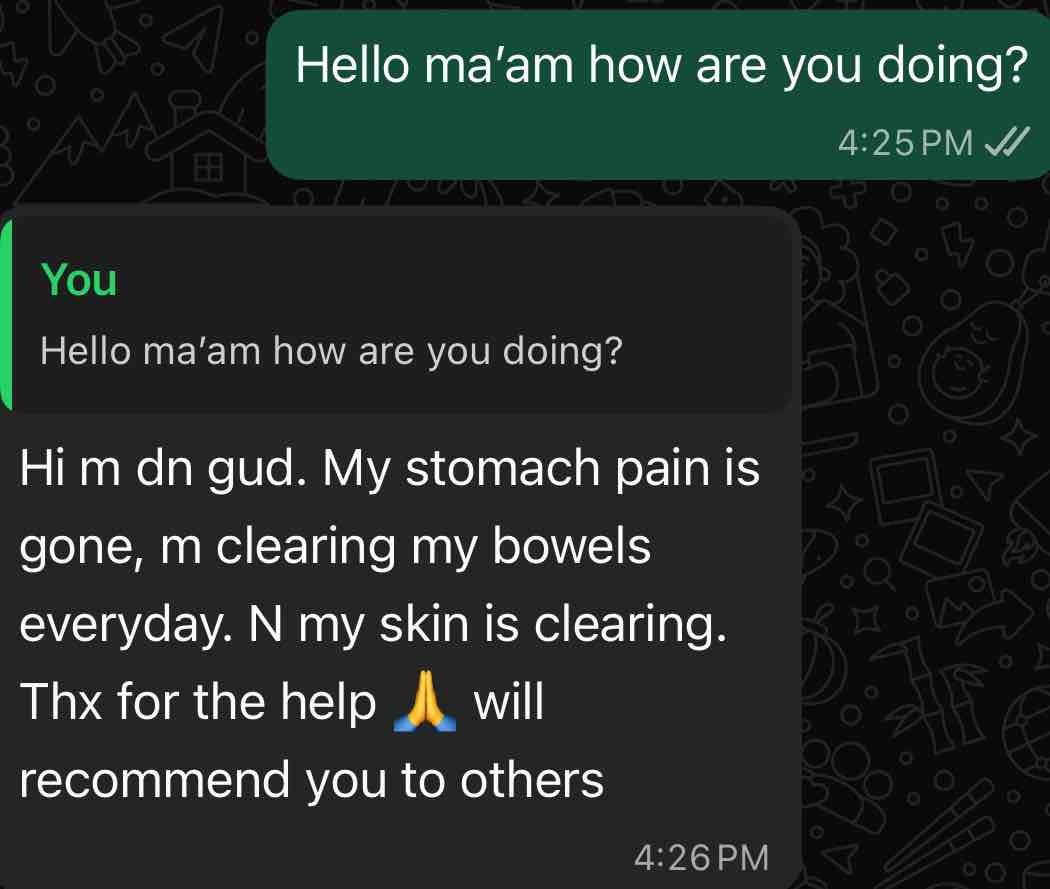Viewport: 1050px width, 889px height.
Task: Tap the 4:26 PM timestamp
Action: pyautogui.click(x=701, y=858)
